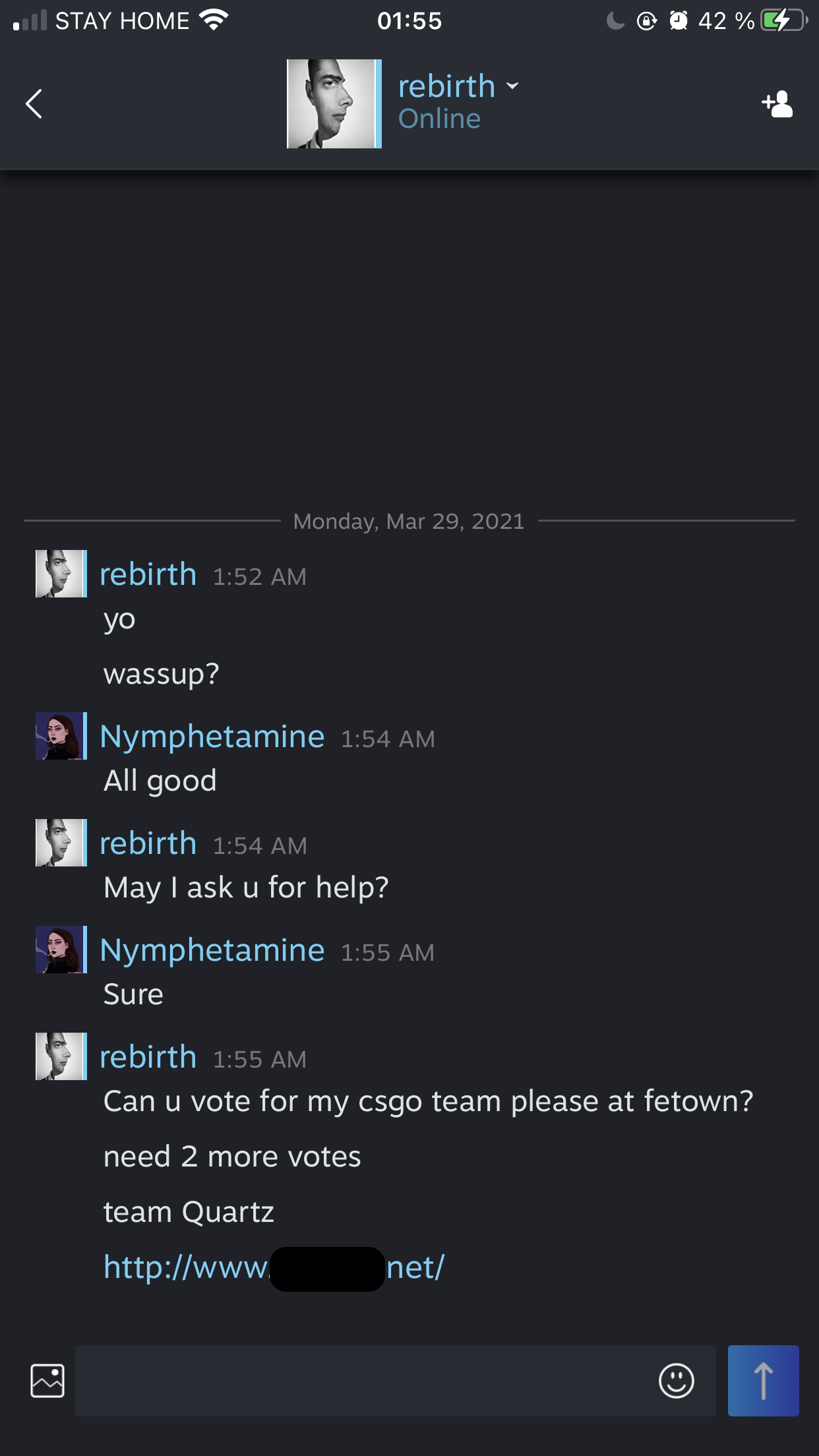This screenshot has height=1456, width=819.
Task: Tap the rebirth username at 1:54 AM
Action: pos(148,843)
